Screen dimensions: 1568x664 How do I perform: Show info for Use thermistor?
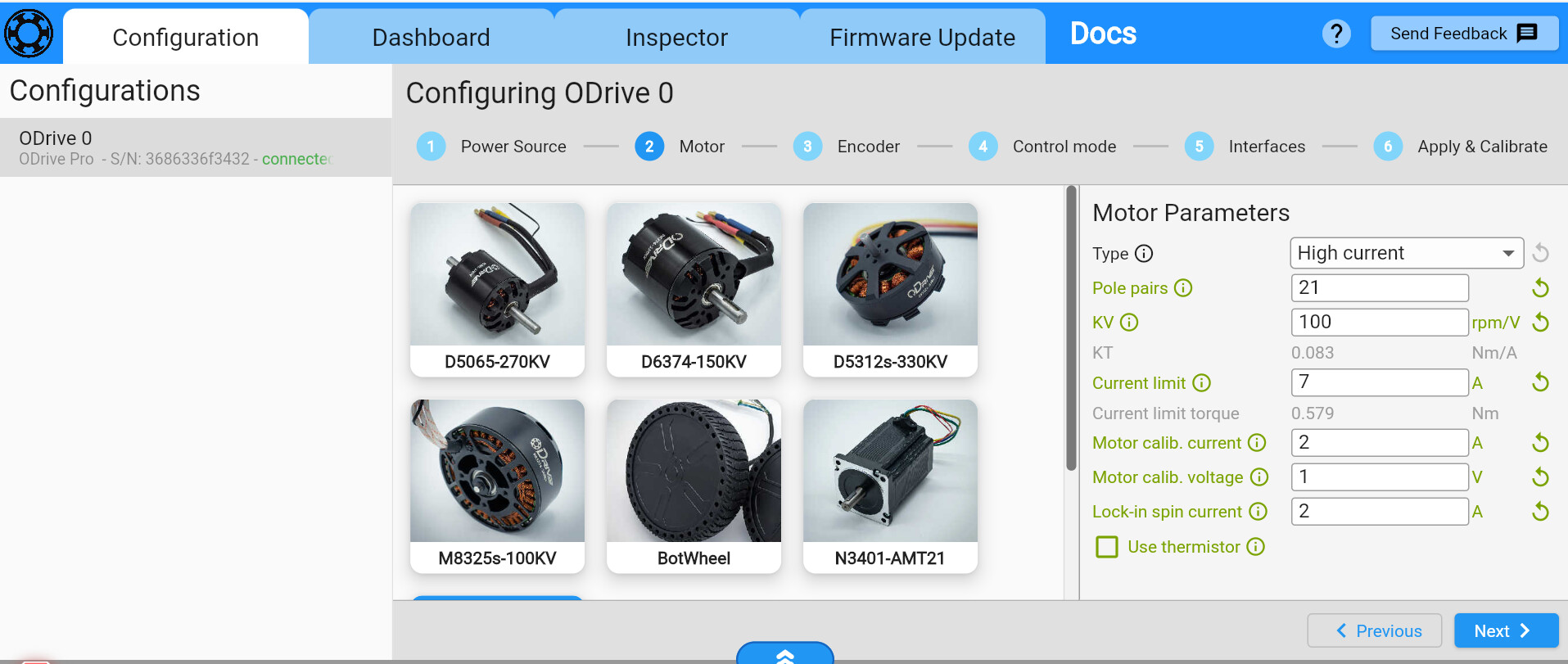coord(1256,547)
